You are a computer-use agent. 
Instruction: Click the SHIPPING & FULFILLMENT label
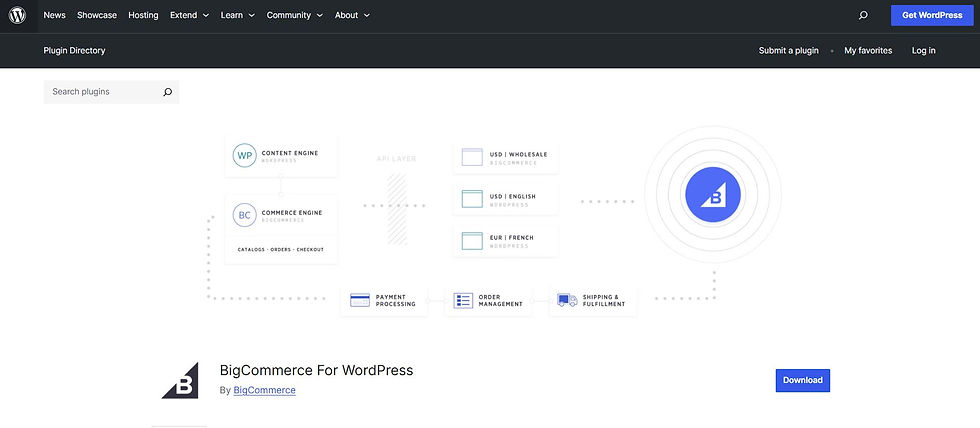[604, 301]
